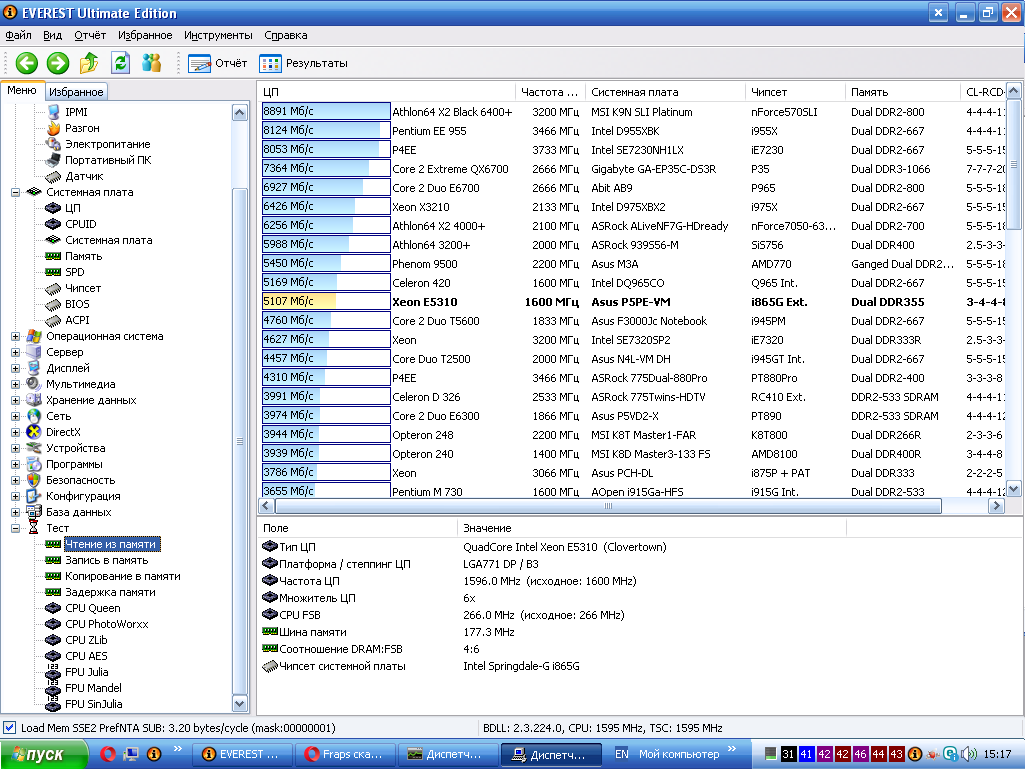
Task: Switch to the Избранное tab
Action: pyautogui.click(x=76, y=92)
